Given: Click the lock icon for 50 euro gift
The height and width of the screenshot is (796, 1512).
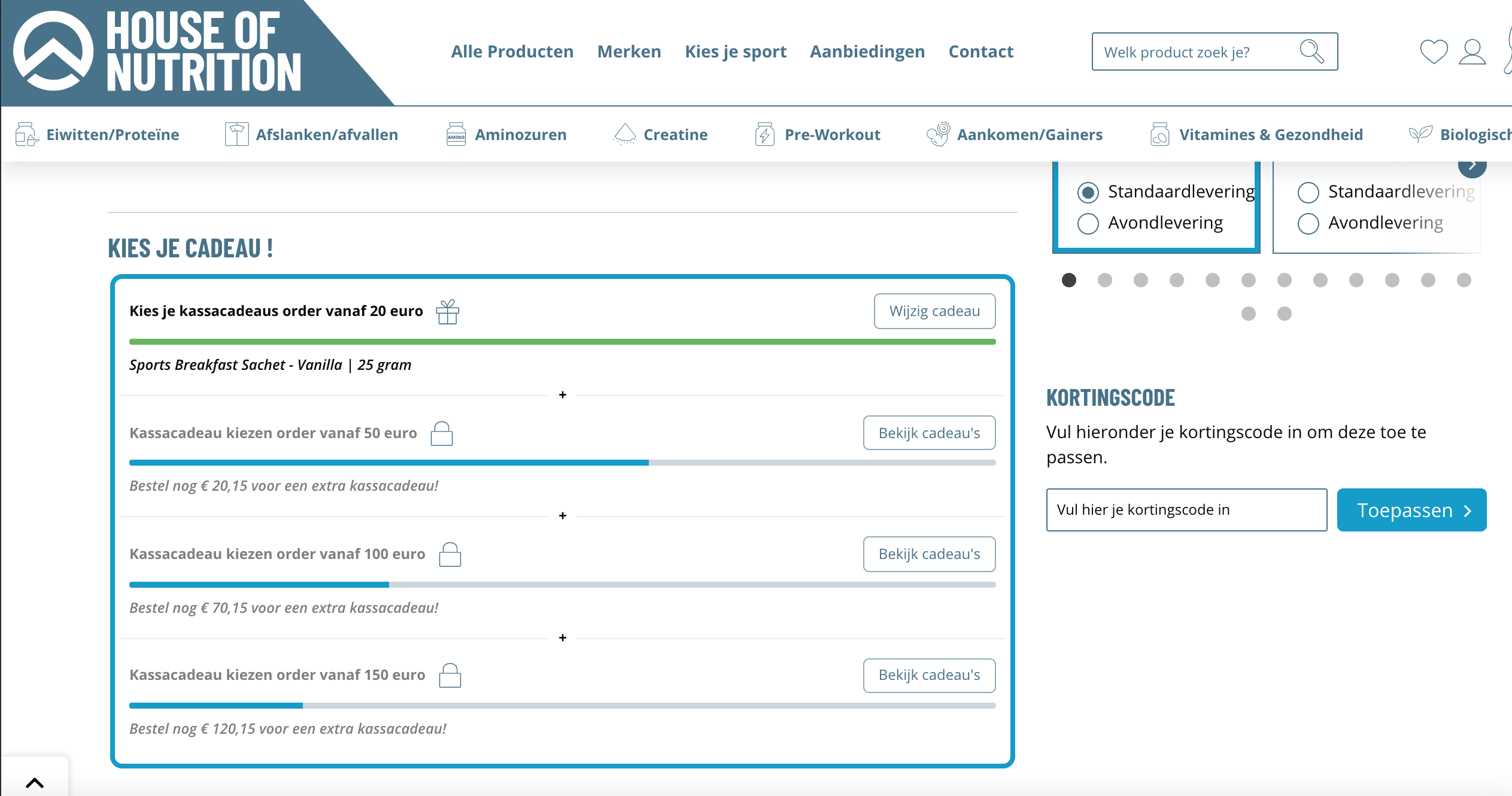Looking at the screenshot, I should 441,433.
